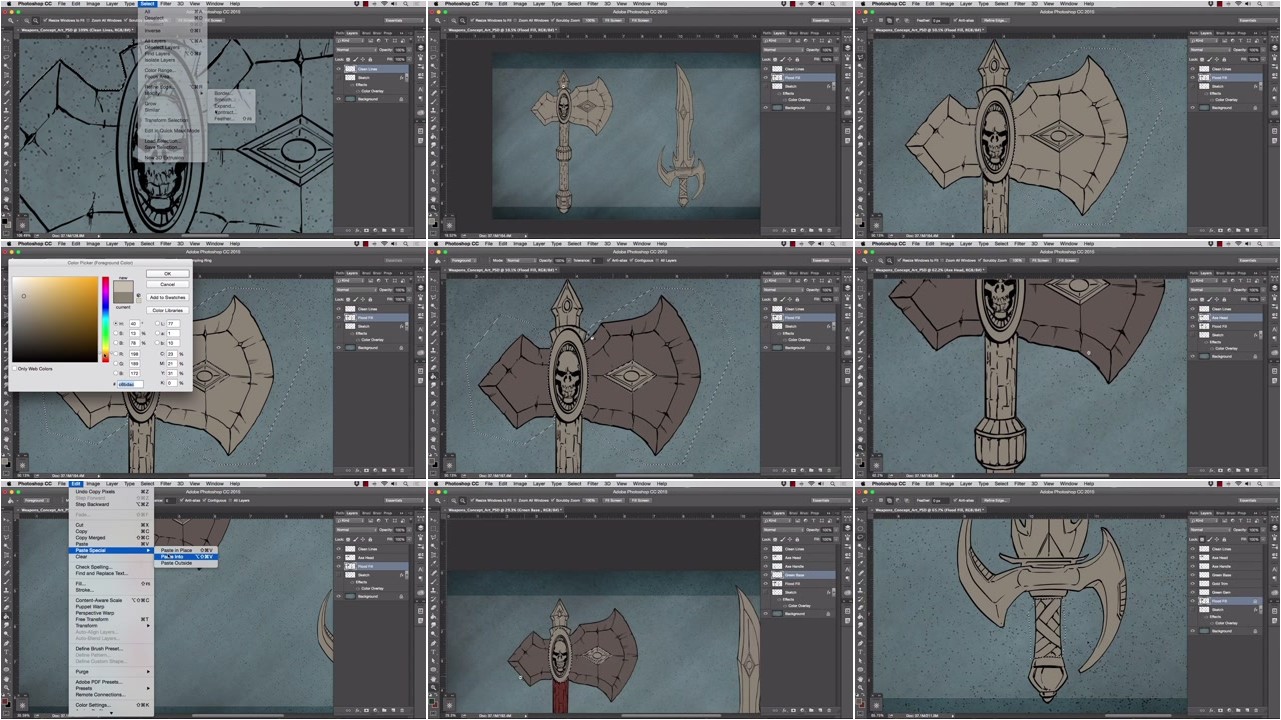
Task: Choose the Crop tool in the Gold Trim frame
Action: point(860,555)
